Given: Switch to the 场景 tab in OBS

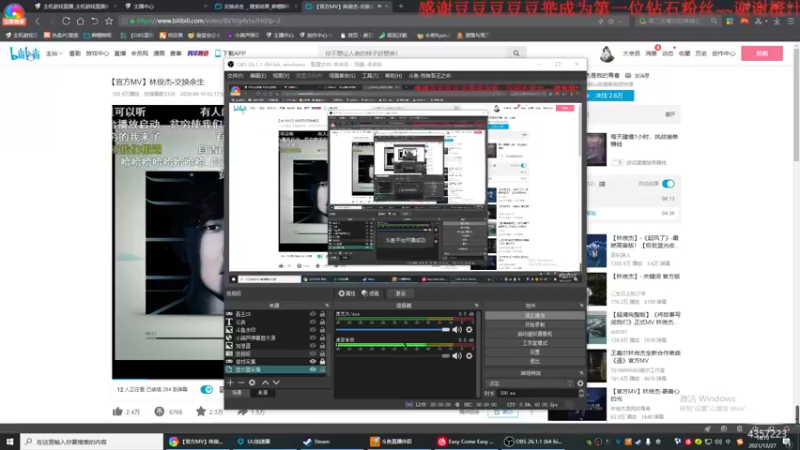Looking at the screenshot, I should click(x=237, y=393).
